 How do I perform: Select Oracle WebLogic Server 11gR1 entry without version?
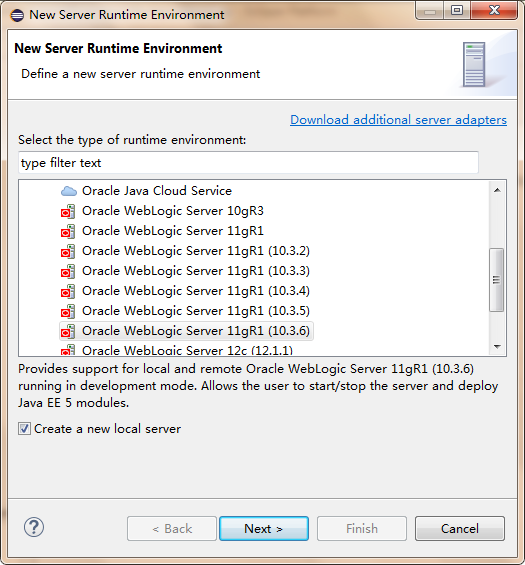click(173, 231)
